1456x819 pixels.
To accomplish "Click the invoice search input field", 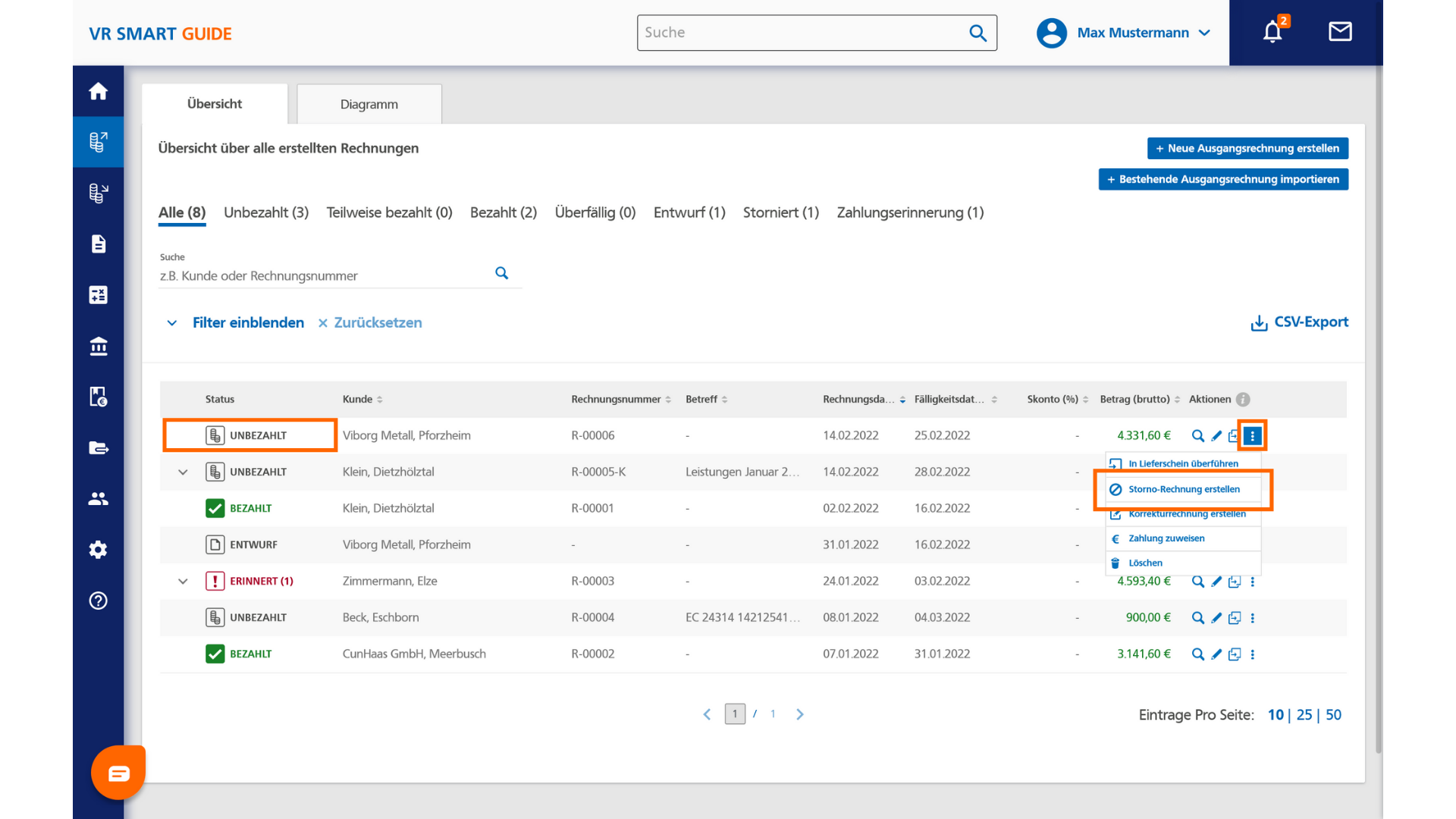I will click(326, 275).
